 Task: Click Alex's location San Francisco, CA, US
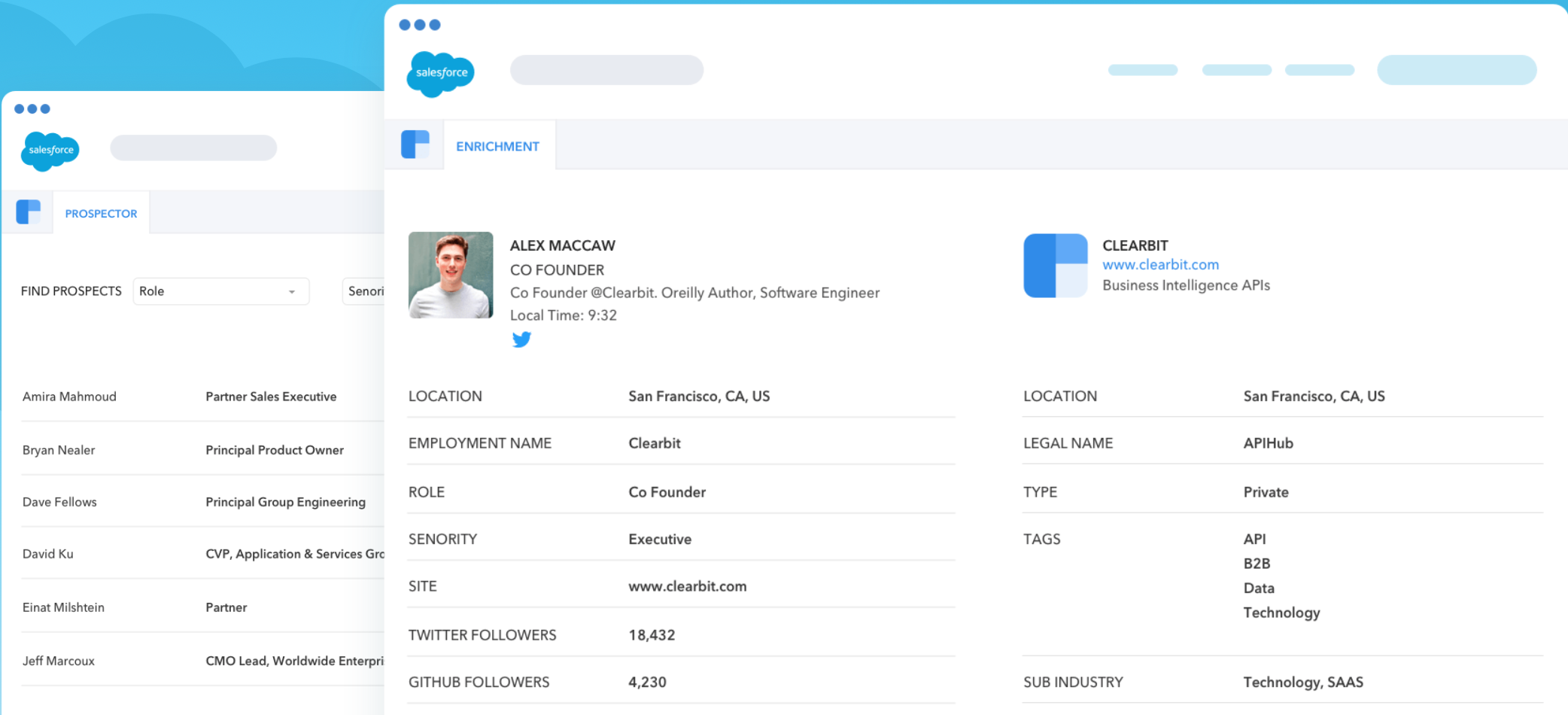[x=699, y=396]
